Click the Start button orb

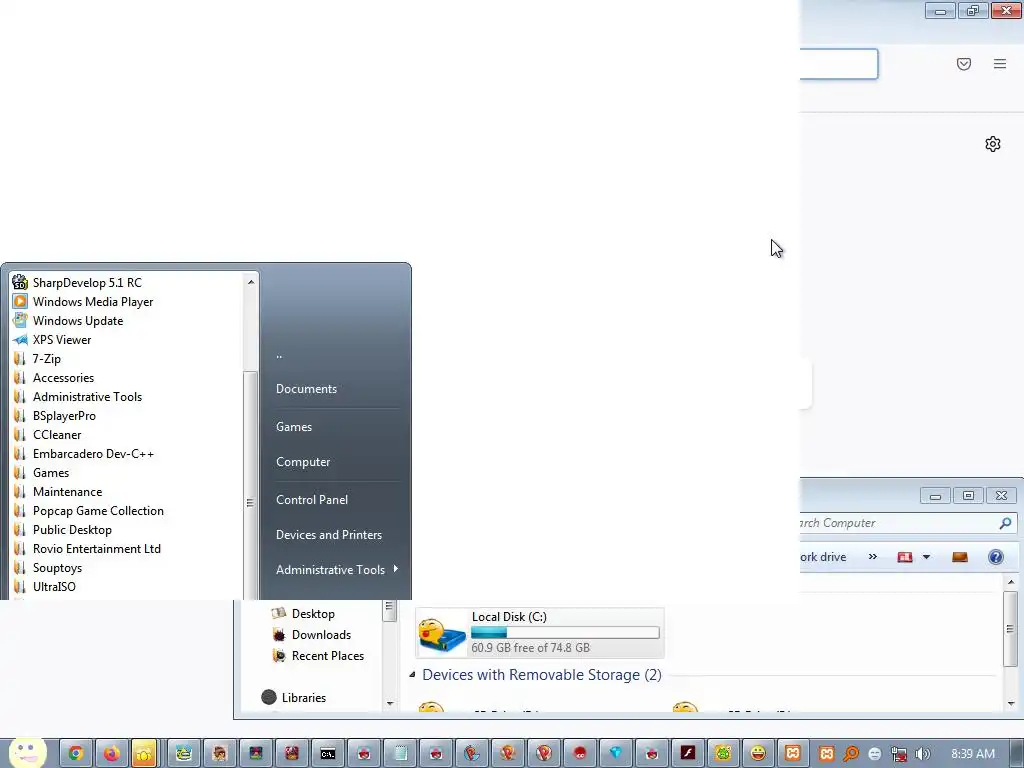tap(27, 752)
